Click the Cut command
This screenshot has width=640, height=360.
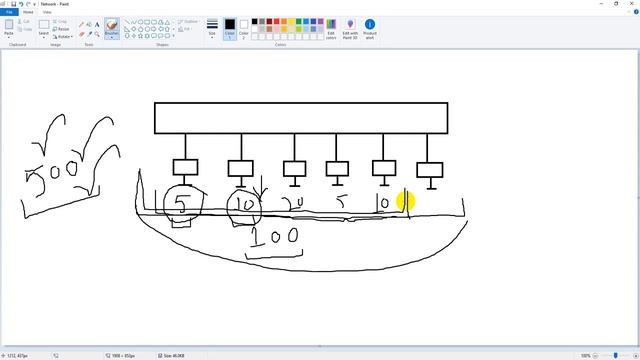click(25, 22)
